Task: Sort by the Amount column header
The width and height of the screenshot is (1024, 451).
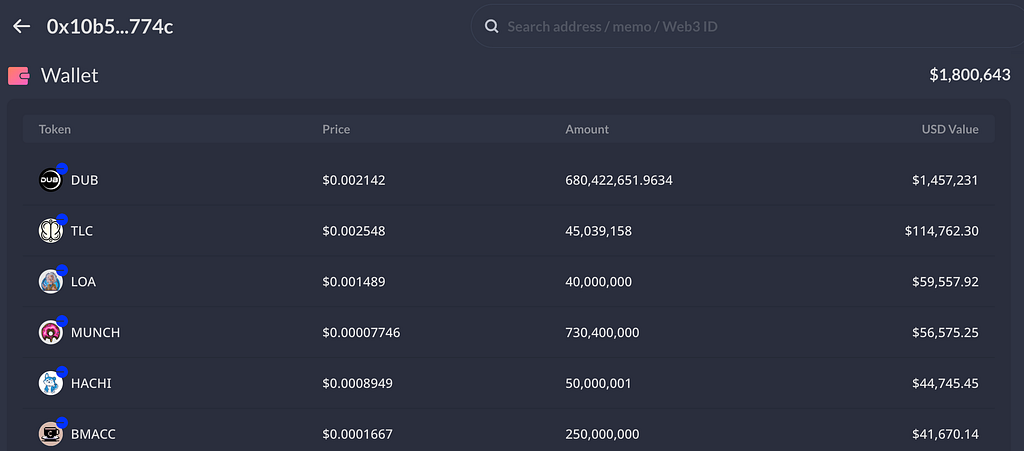Action: [587, 129]
